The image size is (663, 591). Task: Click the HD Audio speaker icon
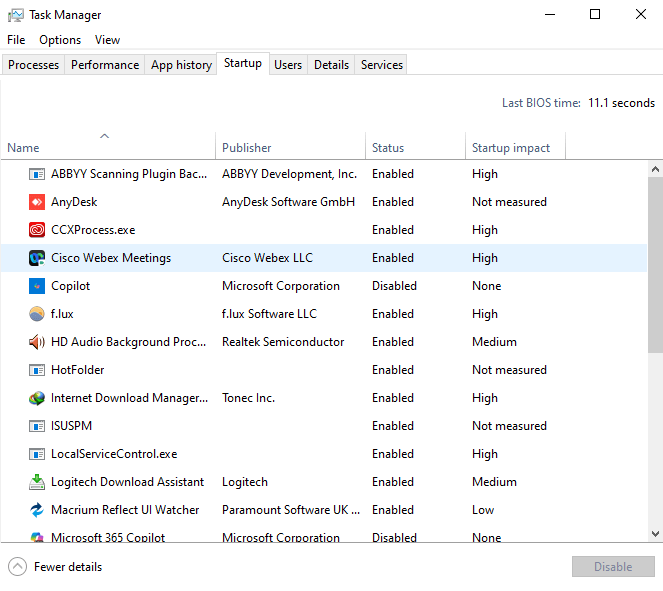tap(37, 342)
